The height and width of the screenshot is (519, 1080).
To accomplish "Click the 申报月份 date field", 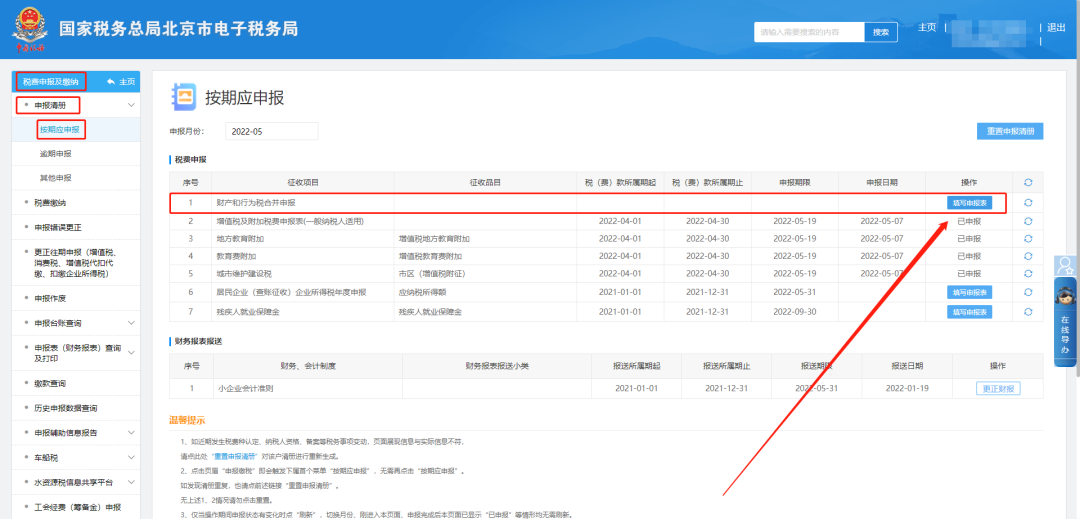I will tap(271, 131).
